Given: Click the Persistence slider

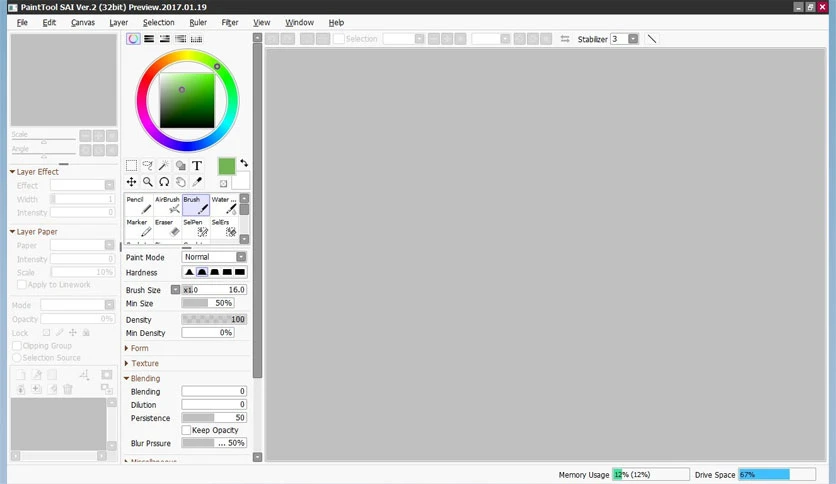Looking at the screenshot, I should tap(214, 417).
